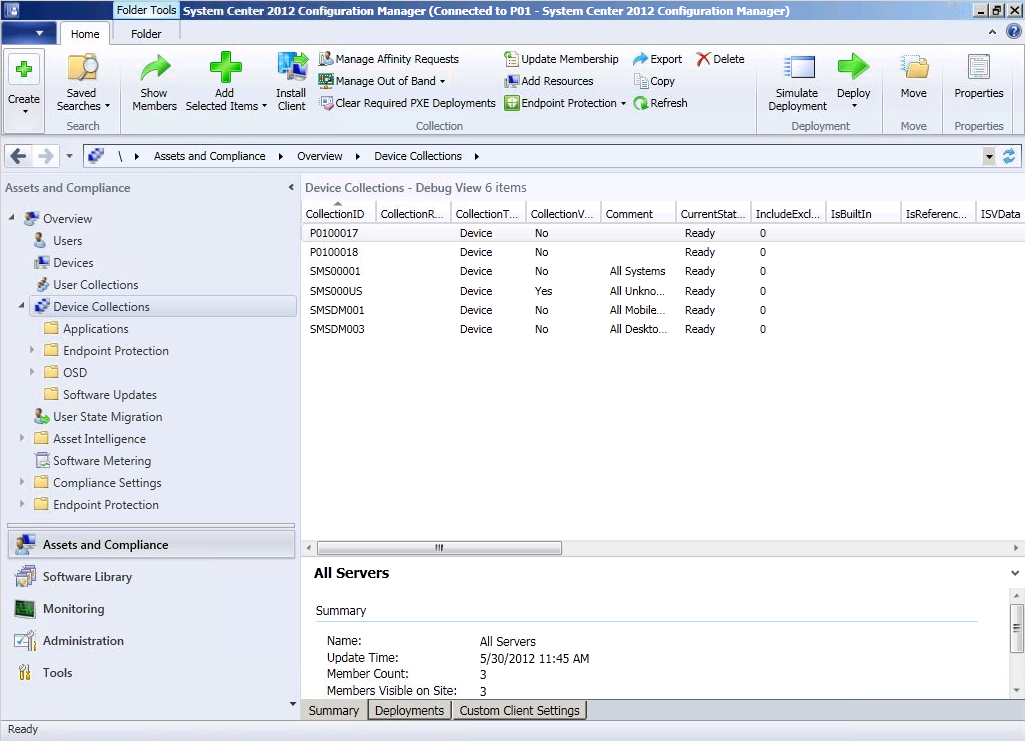Screen dimensions: 1025x741
Task: Run Update Membership on the collection
Action: point(561,59)
